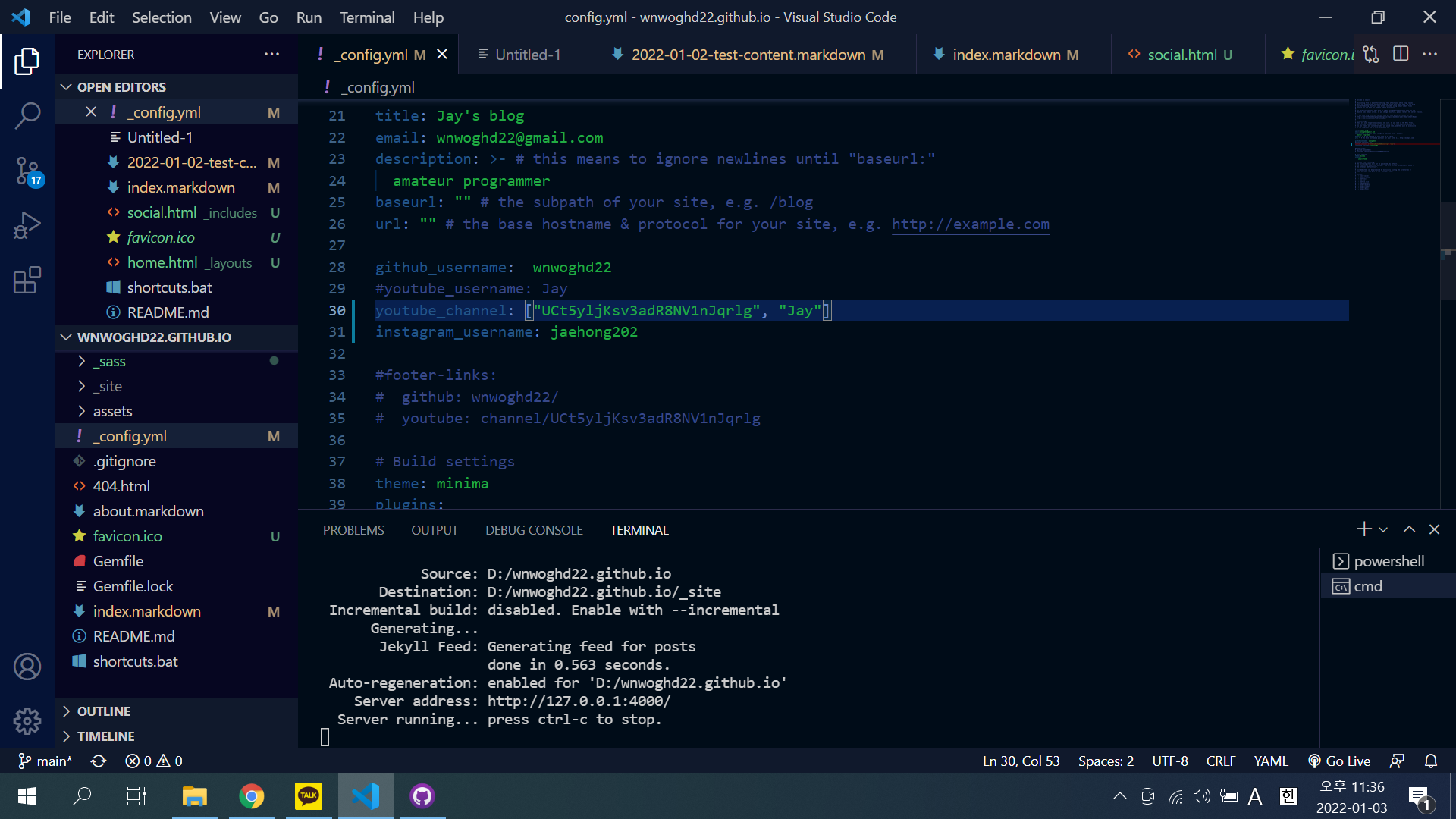Toggle OPEN EDITORS section visibility
Image resolution: width=1456 pixels, height=819 pixels.
(x=65, y=86)
